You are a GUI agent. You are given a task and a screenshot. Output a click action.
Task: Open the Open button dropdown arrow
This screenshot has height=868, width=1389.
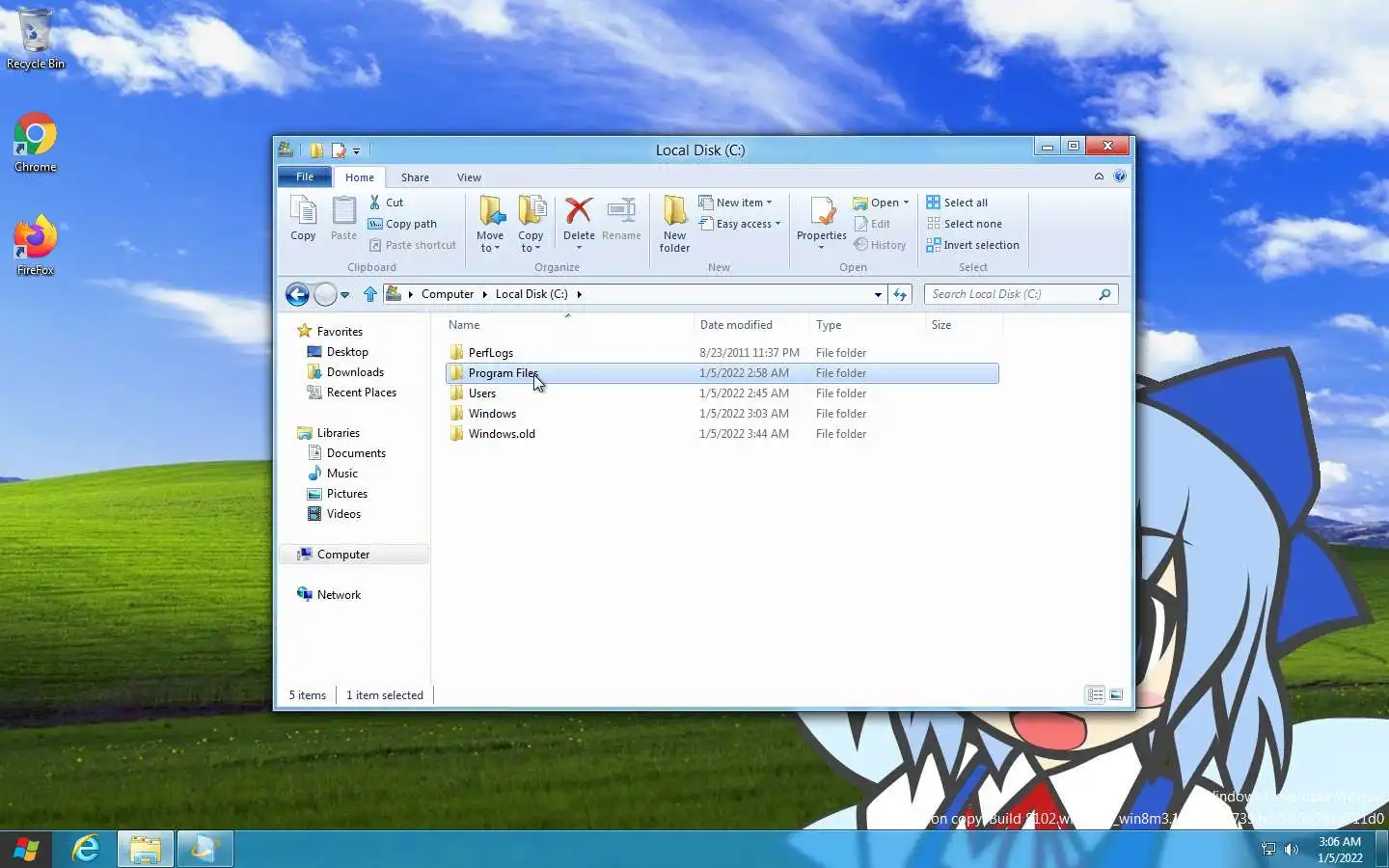point(906,203)
